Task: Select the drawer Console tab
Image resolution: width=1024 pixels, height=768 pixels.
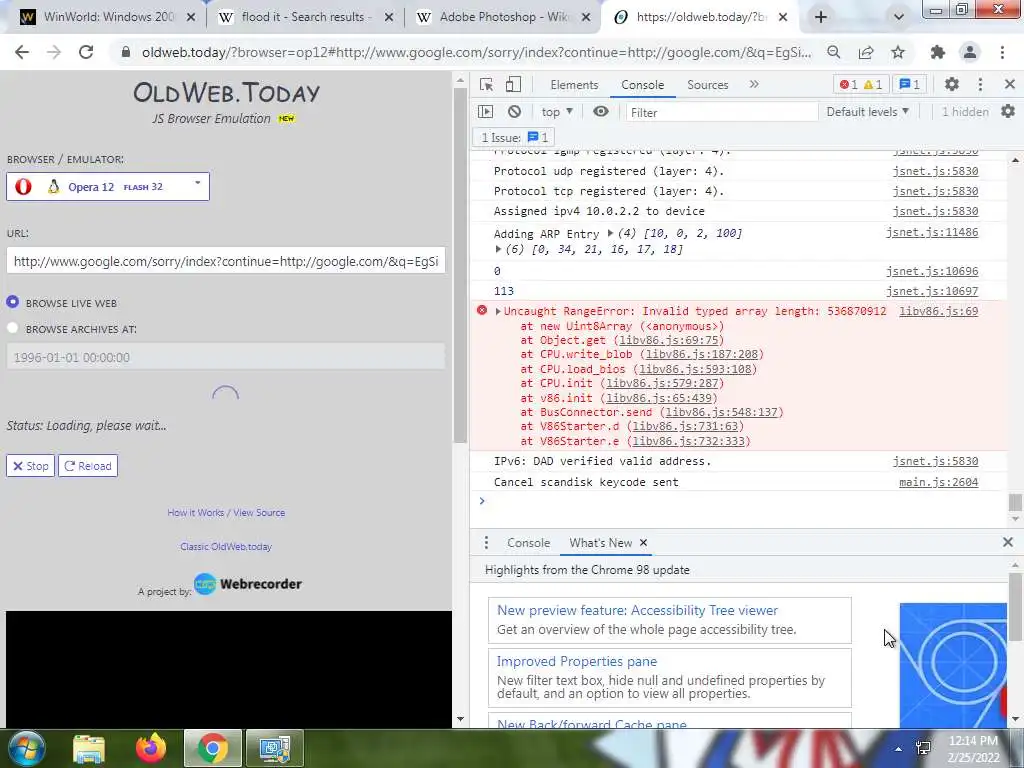Action: point(528,543)
